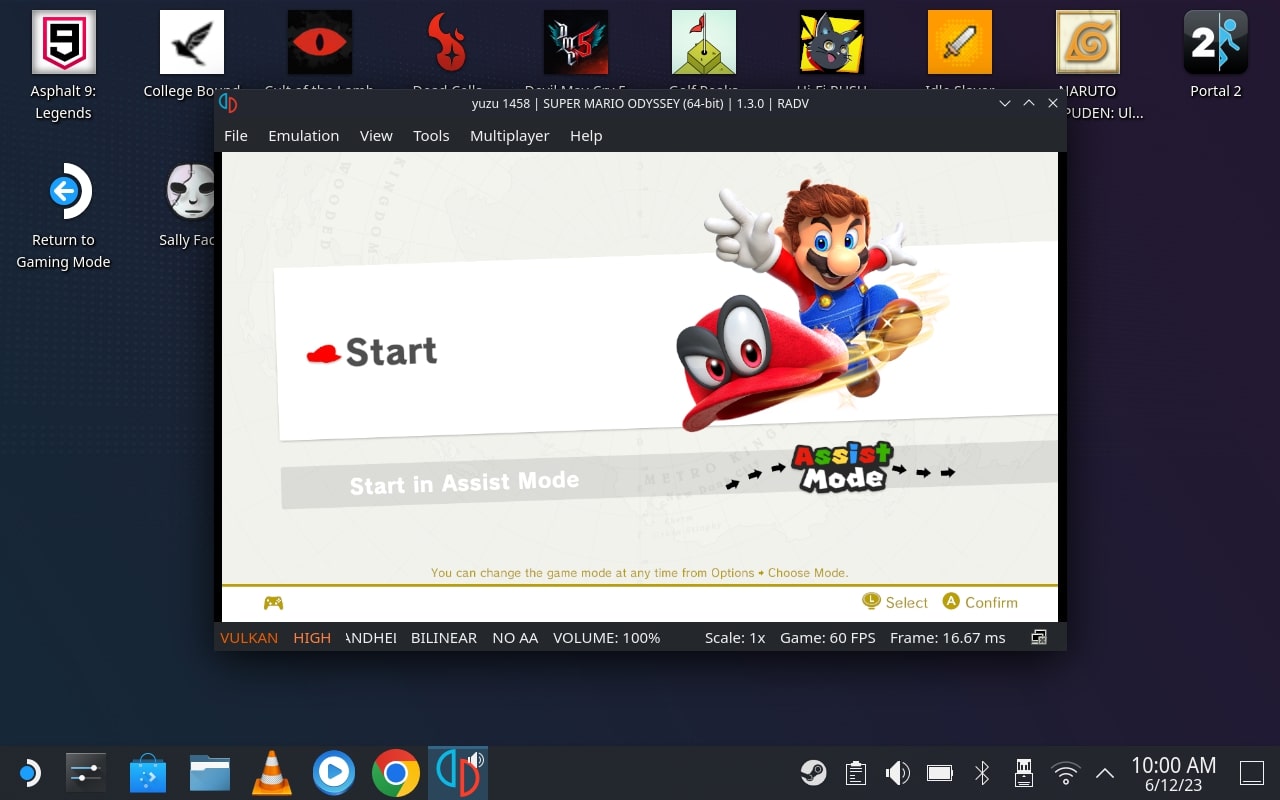Open the Multiplayer menu

point(509,136)
